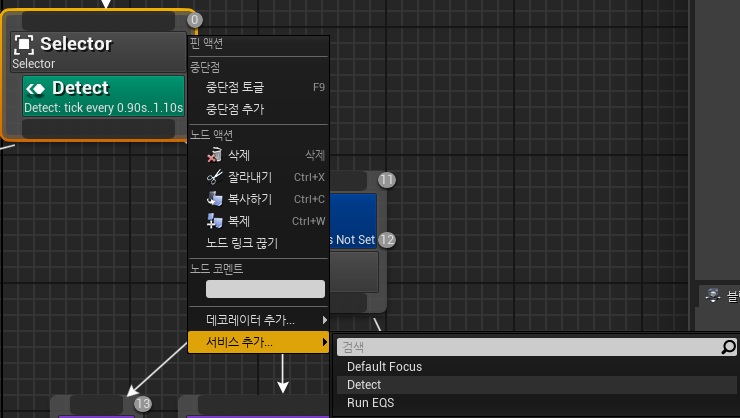
Task: Select 잘라내기 menu entry
Action: 258,177
